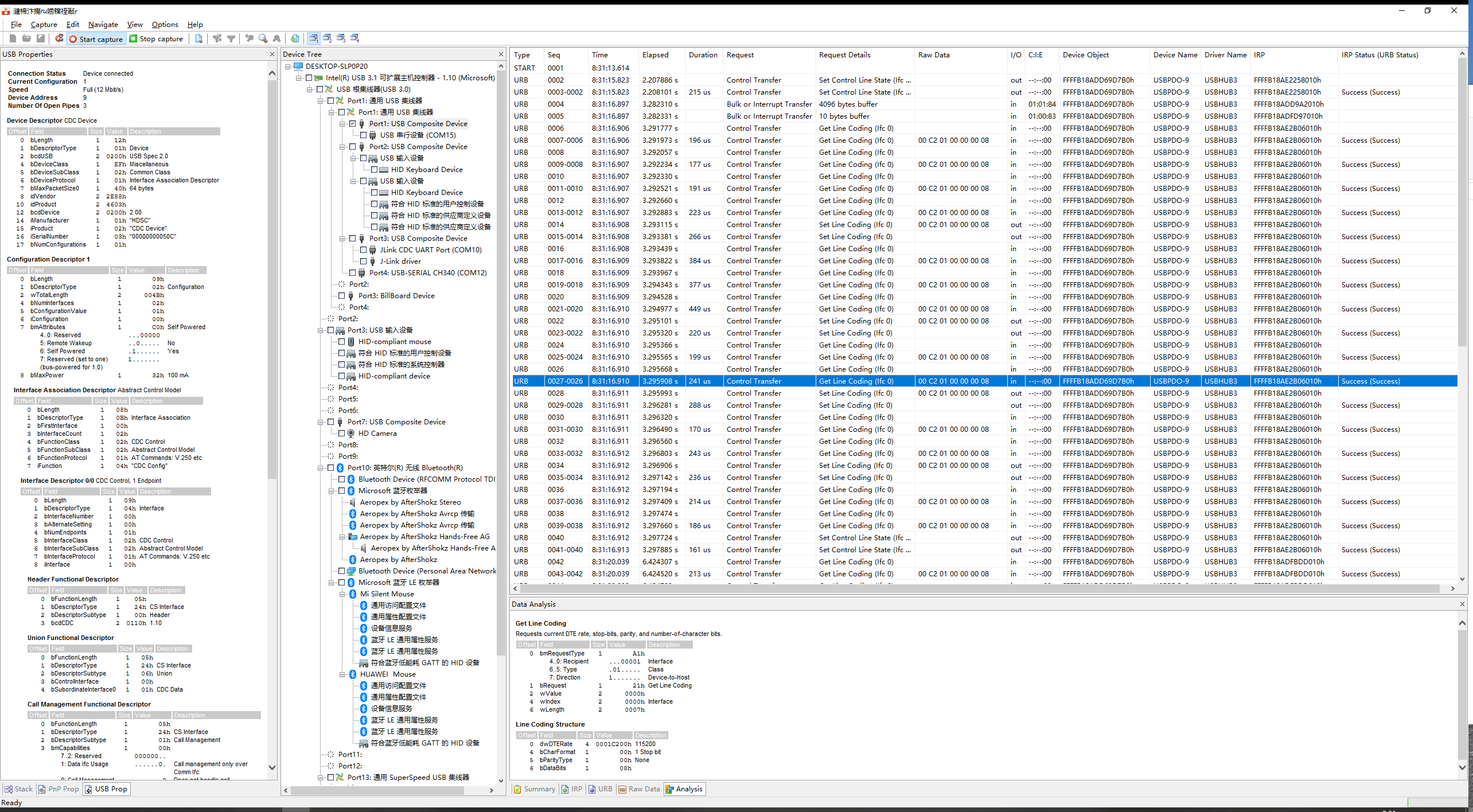Screen dimensions: 1473x812
Task: Collapse Port3: USB 输入设备 node
Action: [321, 330]
